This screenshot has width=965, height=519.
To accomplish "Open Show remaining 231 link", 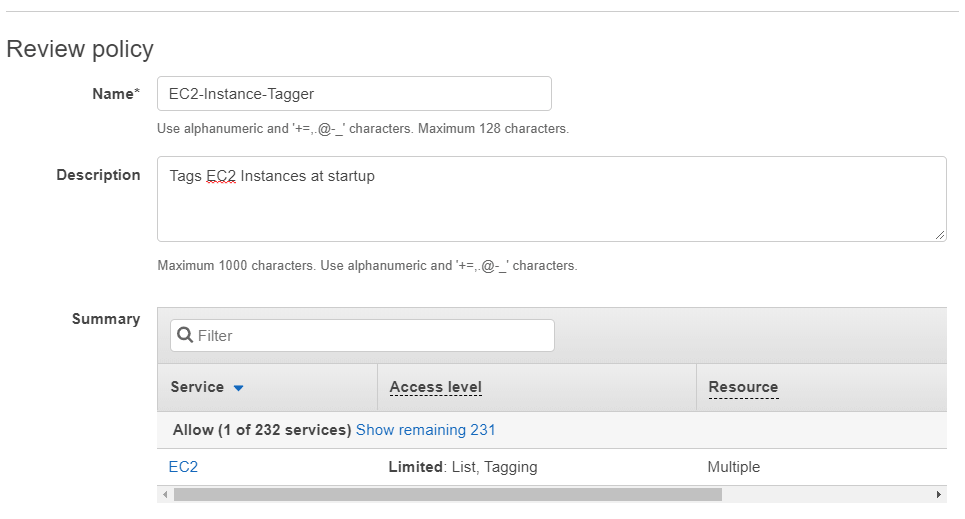I will 425,430.
